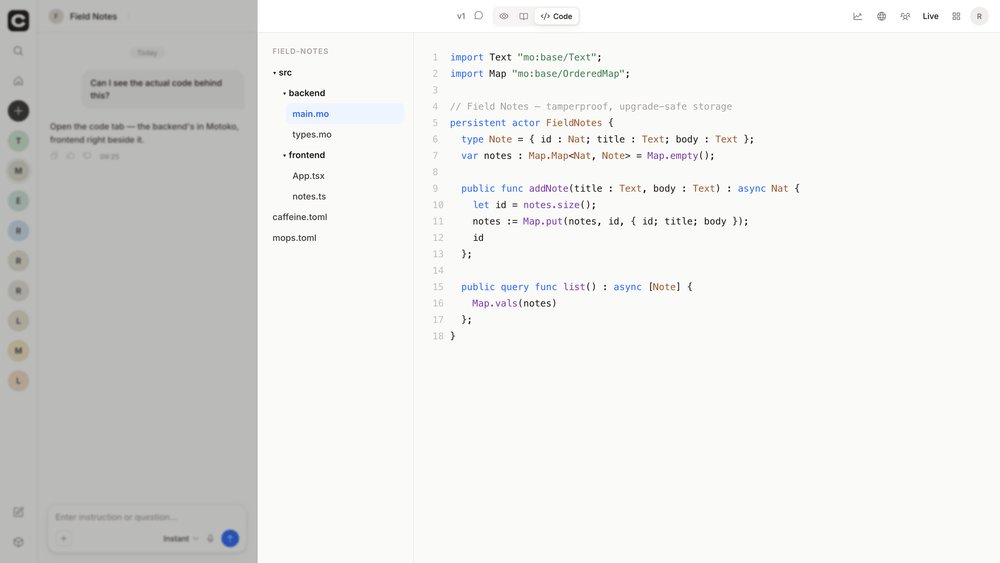Viewport: 1000px width, 563px height.
Task: Click the Caffeine logo in the sidebar
Action: click(18, 20)
